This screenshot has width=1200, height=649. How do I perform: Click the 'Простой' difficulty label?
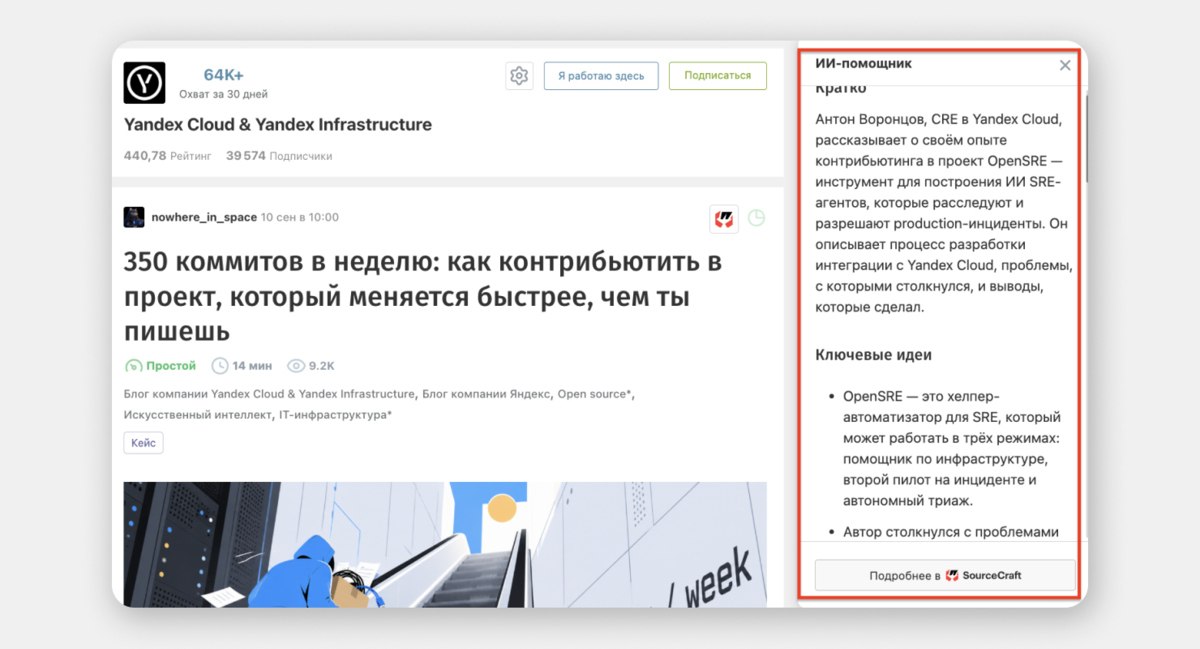pyautogui.click(x=171, y=366)
